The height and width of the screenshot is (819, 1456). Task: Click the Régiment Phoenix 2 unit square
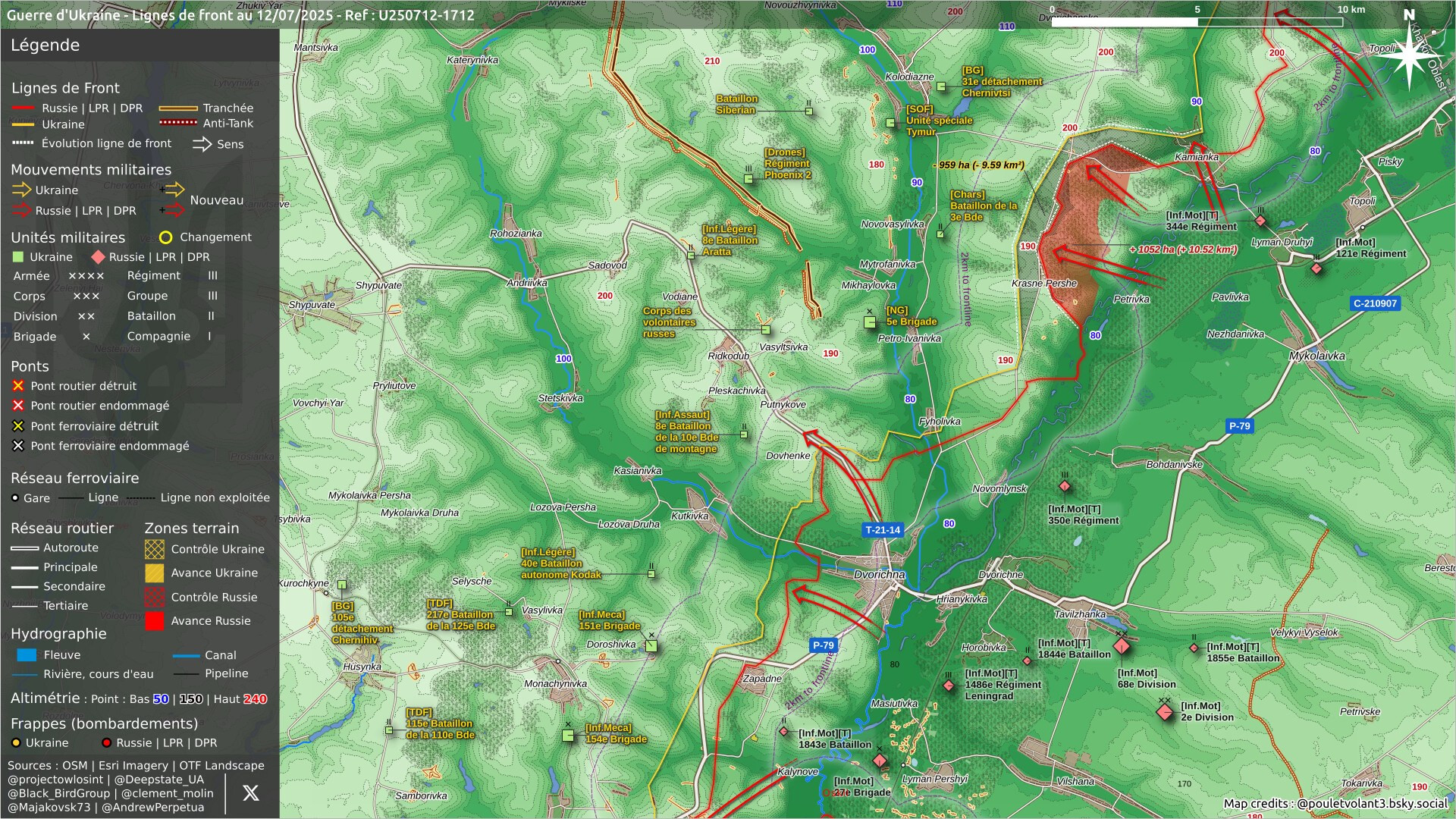748,180
